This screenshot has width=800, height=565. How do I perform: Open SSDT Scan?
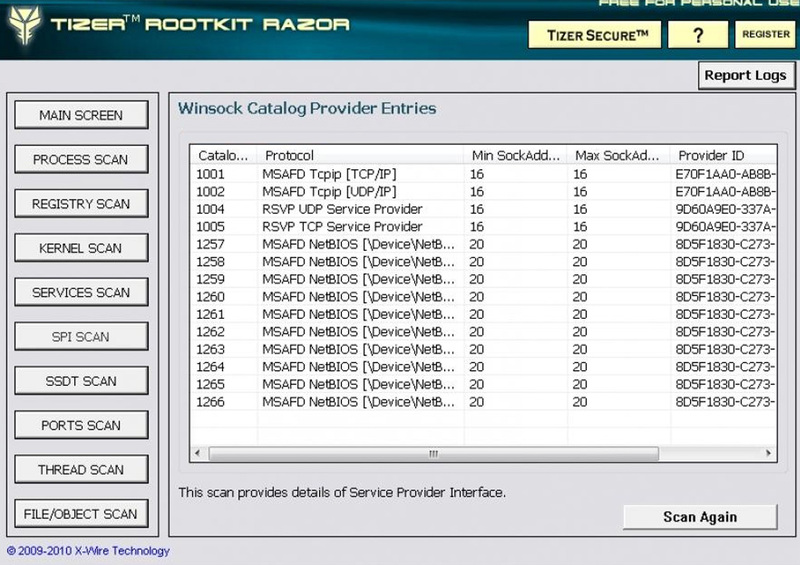[x=81, y=381]
